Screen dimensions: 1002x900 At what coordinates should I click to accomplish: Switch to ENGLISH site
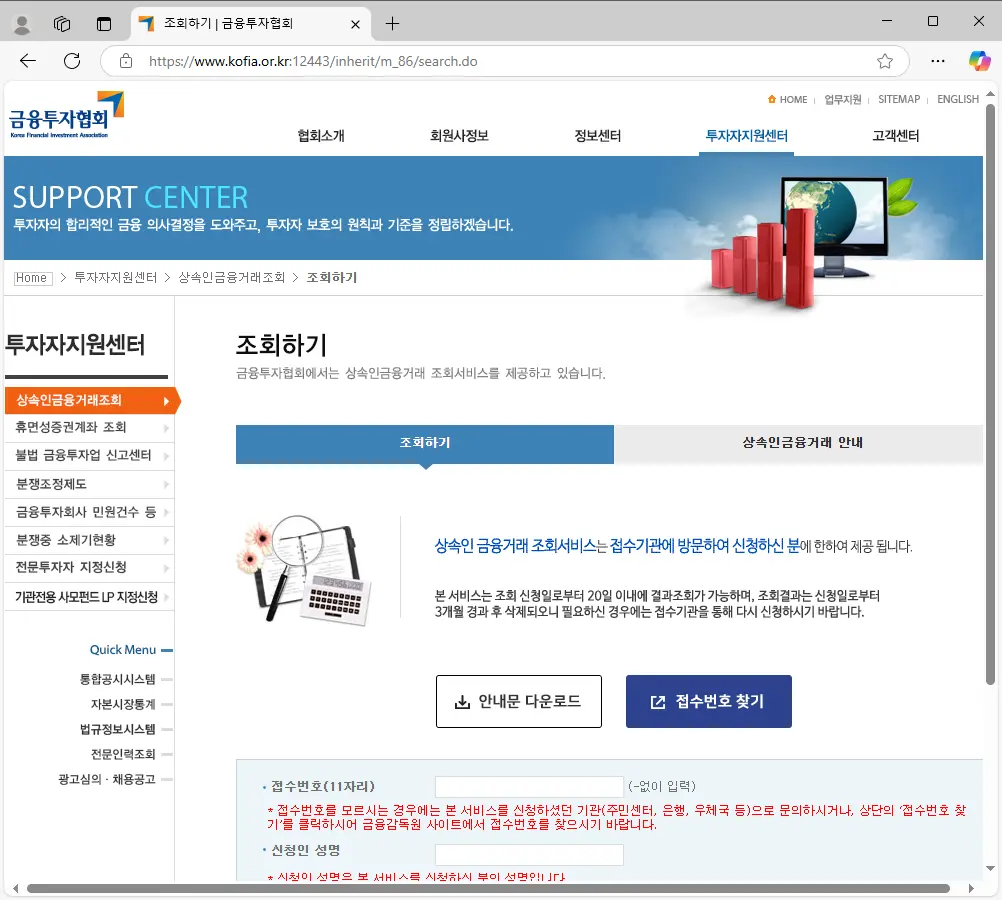click(x=957, y=99)
